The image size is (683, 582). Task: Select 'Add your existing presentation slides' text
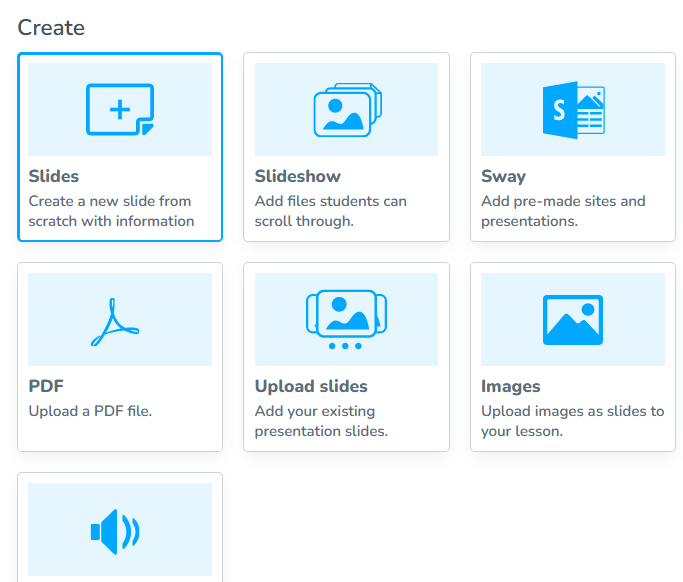322,421
